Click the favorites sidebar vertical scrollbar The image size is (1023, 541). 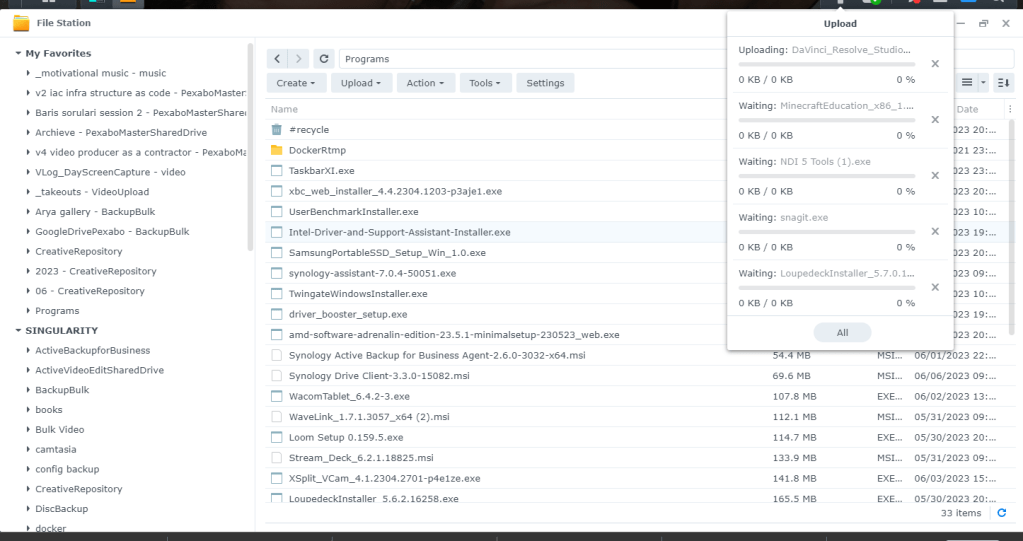point(250,147)
